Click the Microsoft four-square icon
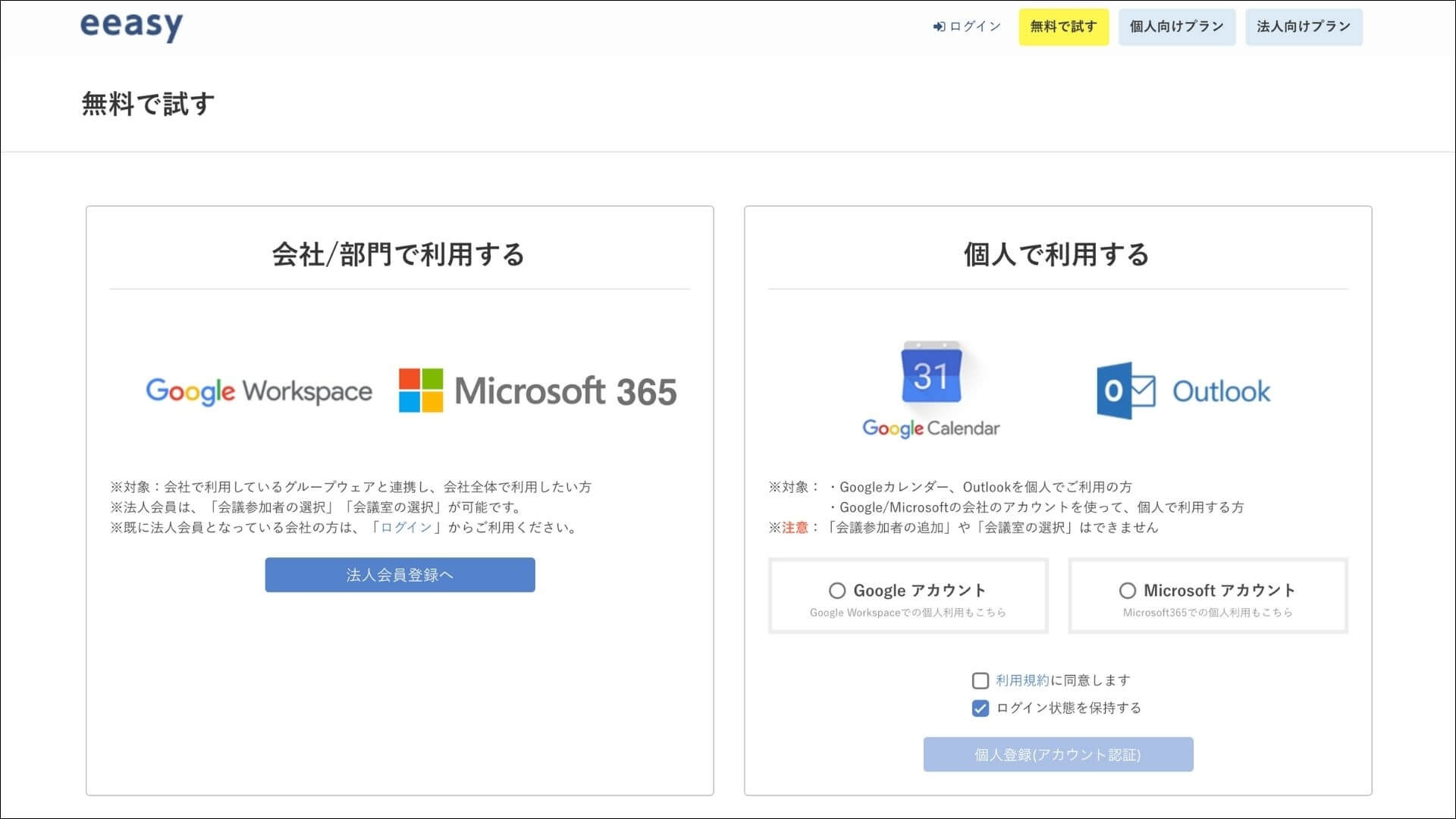The image size is (1456, 819). click(x=419, y=391)
